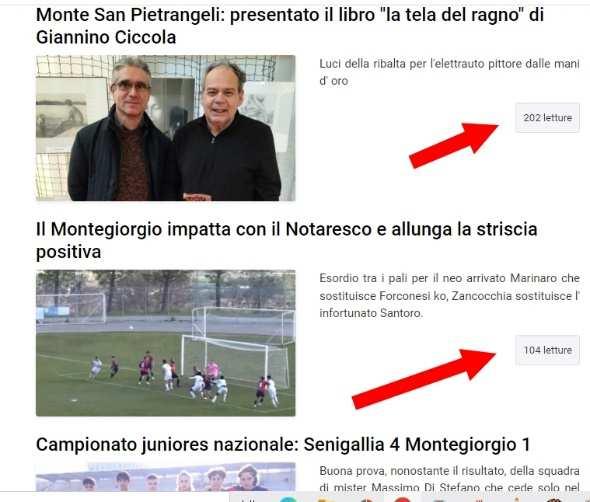Select the 'Buona prova, nonostante il risultato' summary

[x=449, y=479]
